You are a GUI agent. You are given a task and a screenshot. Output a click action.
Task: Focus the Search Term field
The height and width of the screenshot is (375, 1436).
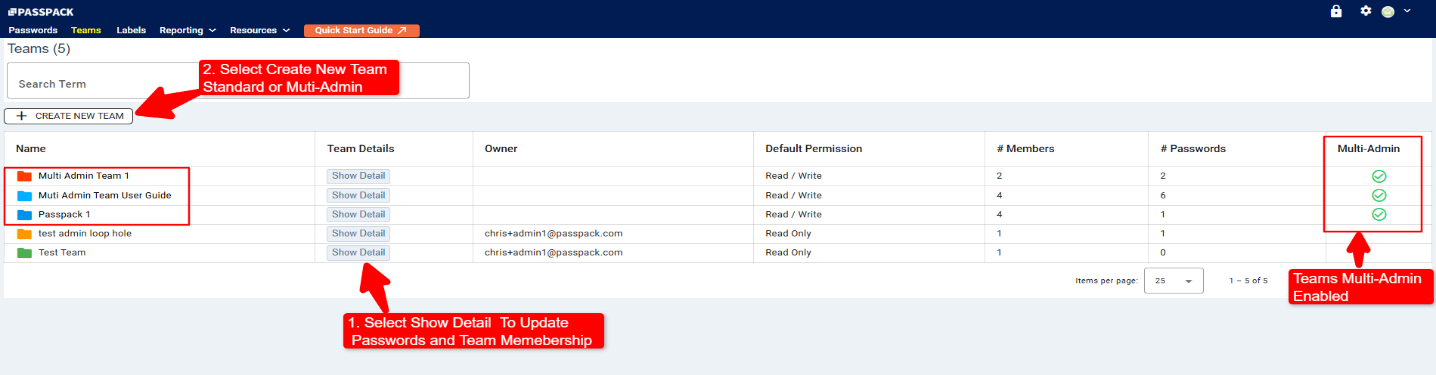(x=238, y=81)
